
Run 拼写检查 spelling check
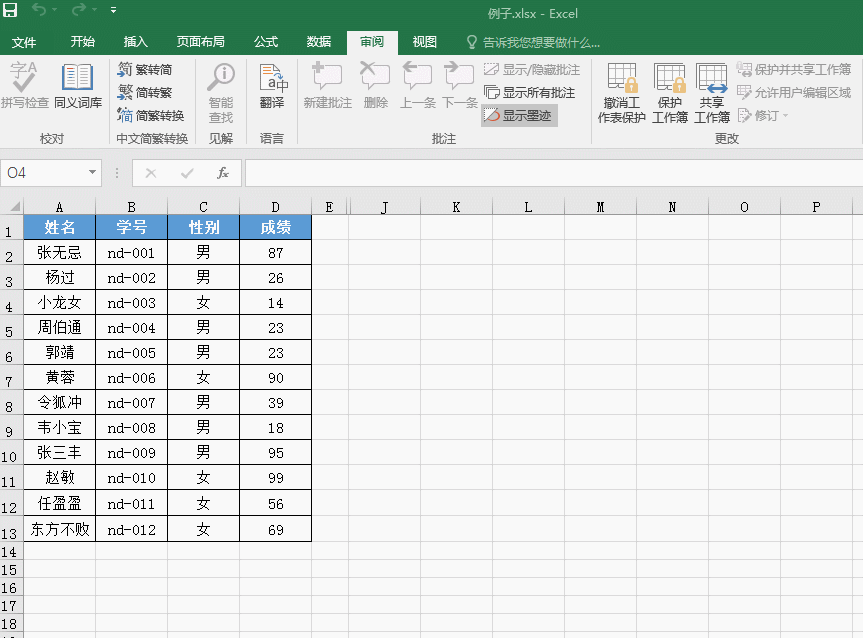pos(25,85)
